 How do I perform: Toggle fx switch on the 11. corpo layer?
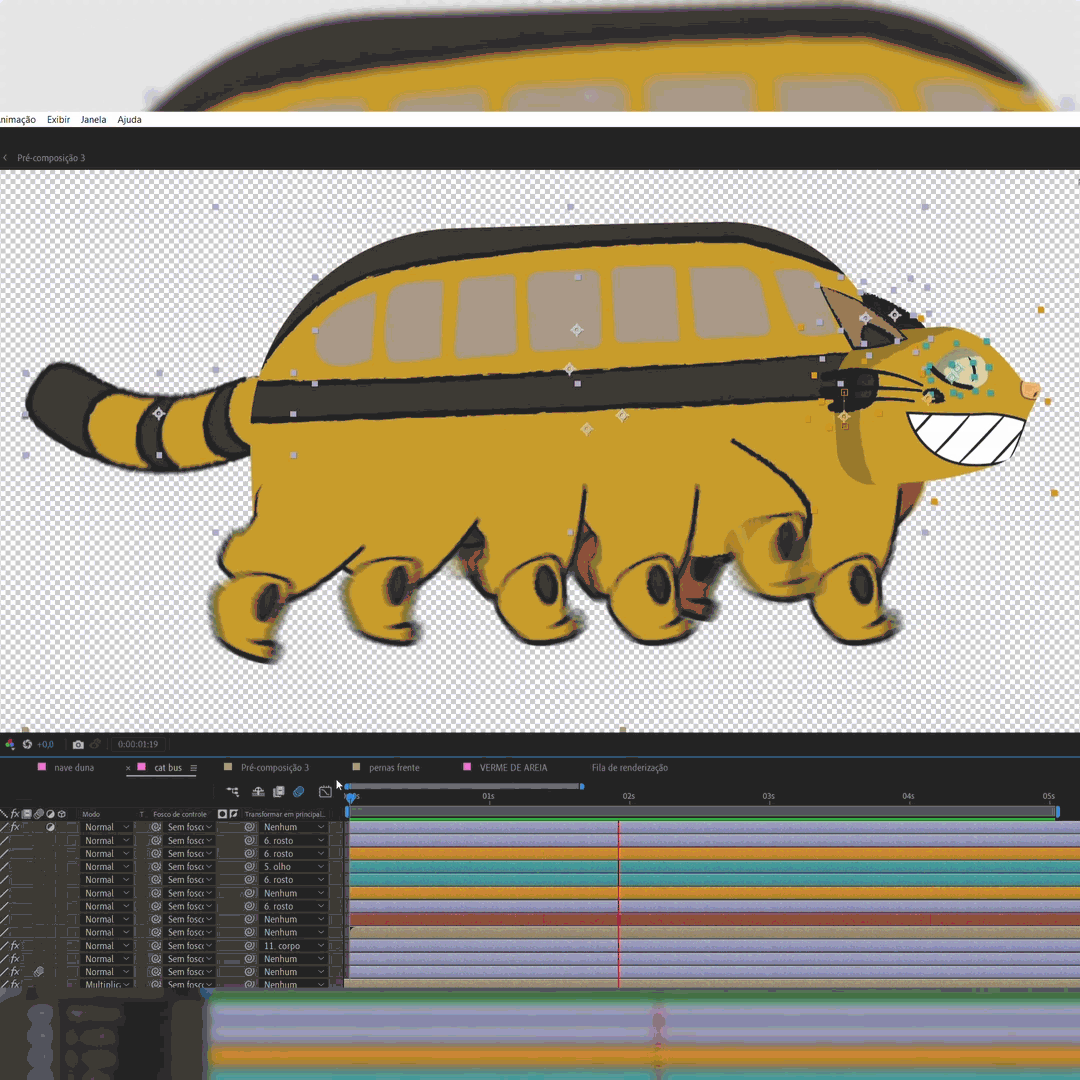click(x=15, y=946)
